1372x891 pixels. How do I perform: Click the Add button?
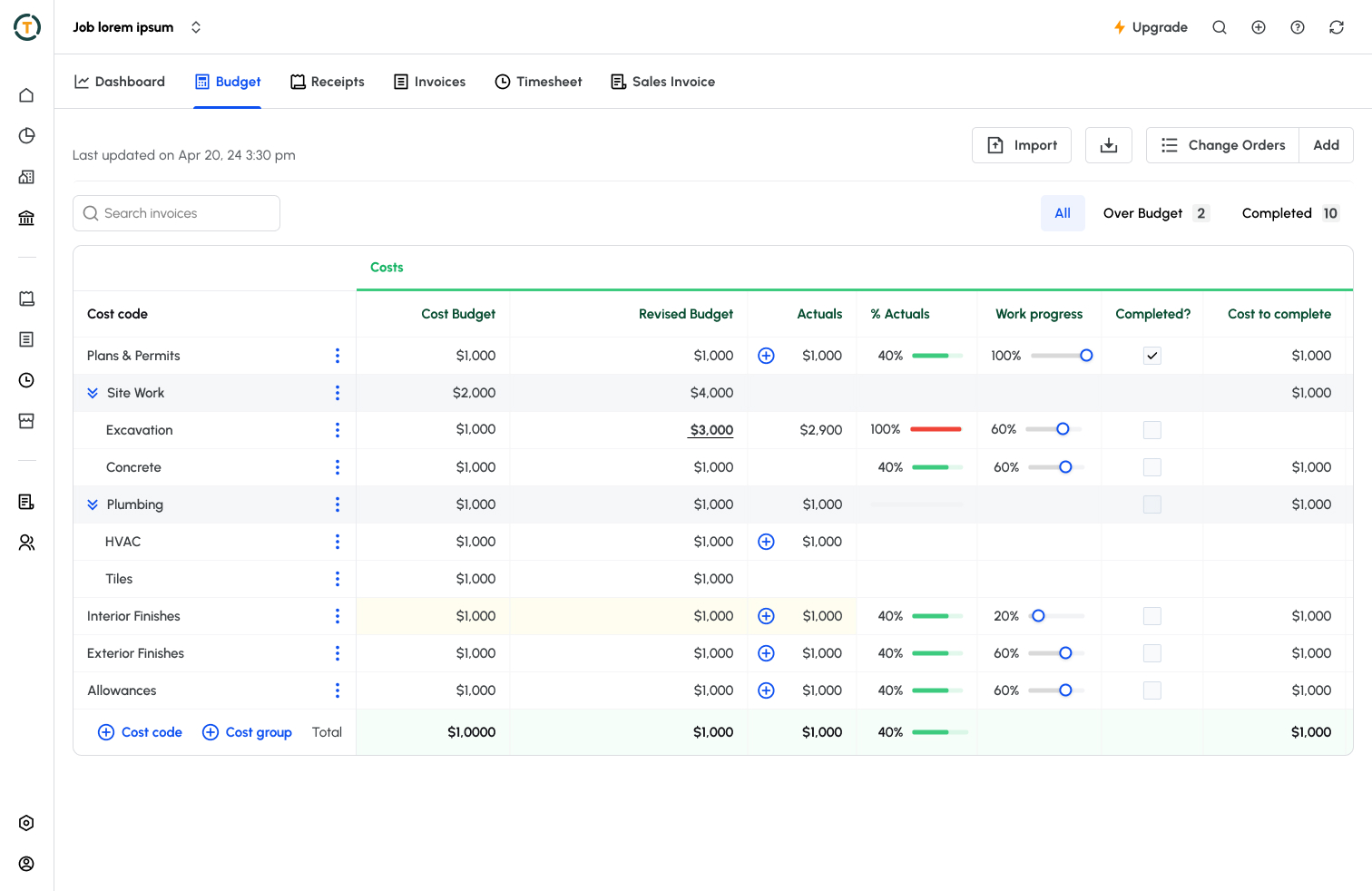coord(1327,145)
